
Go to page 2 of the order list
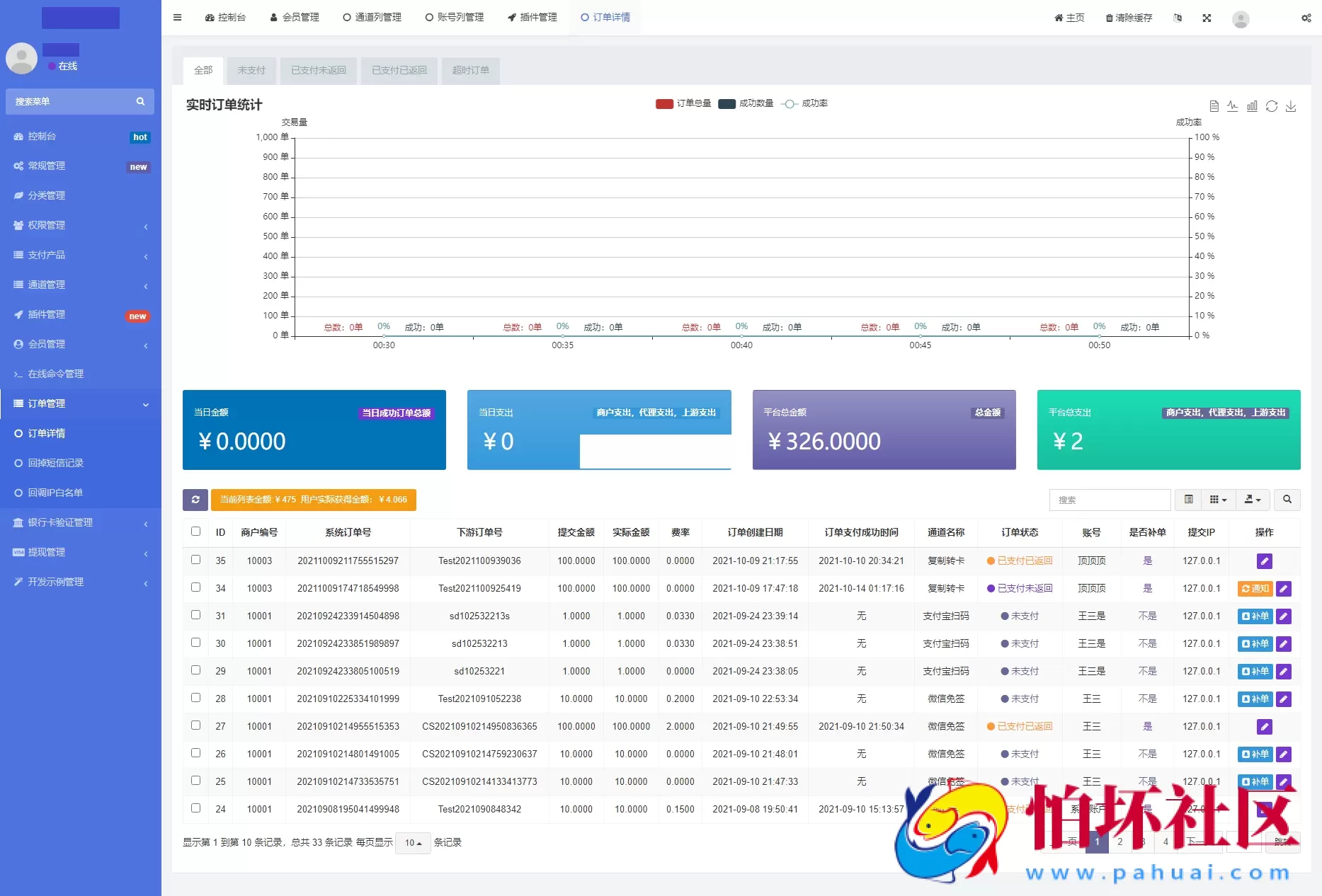tap(1119, 842)
